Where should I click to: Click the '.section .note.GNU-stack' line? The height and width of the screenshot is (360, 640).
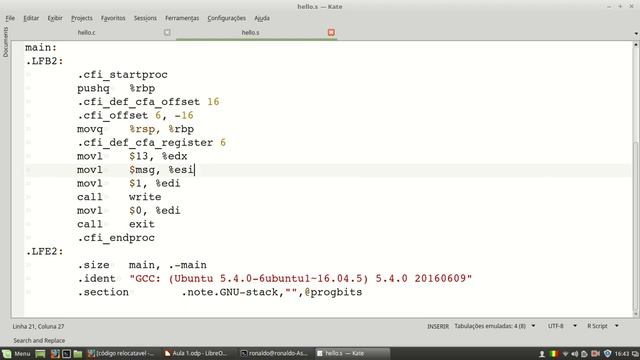point(220,292)
